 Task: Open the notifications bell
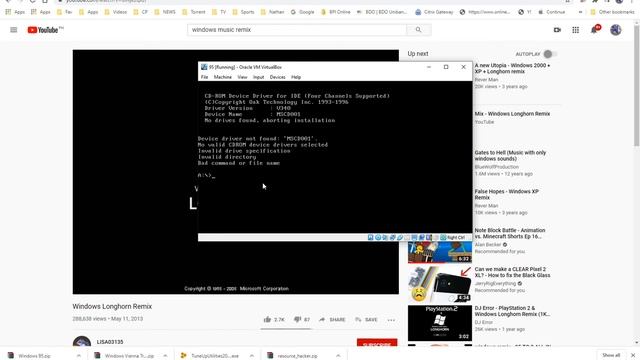click(594, 30)
